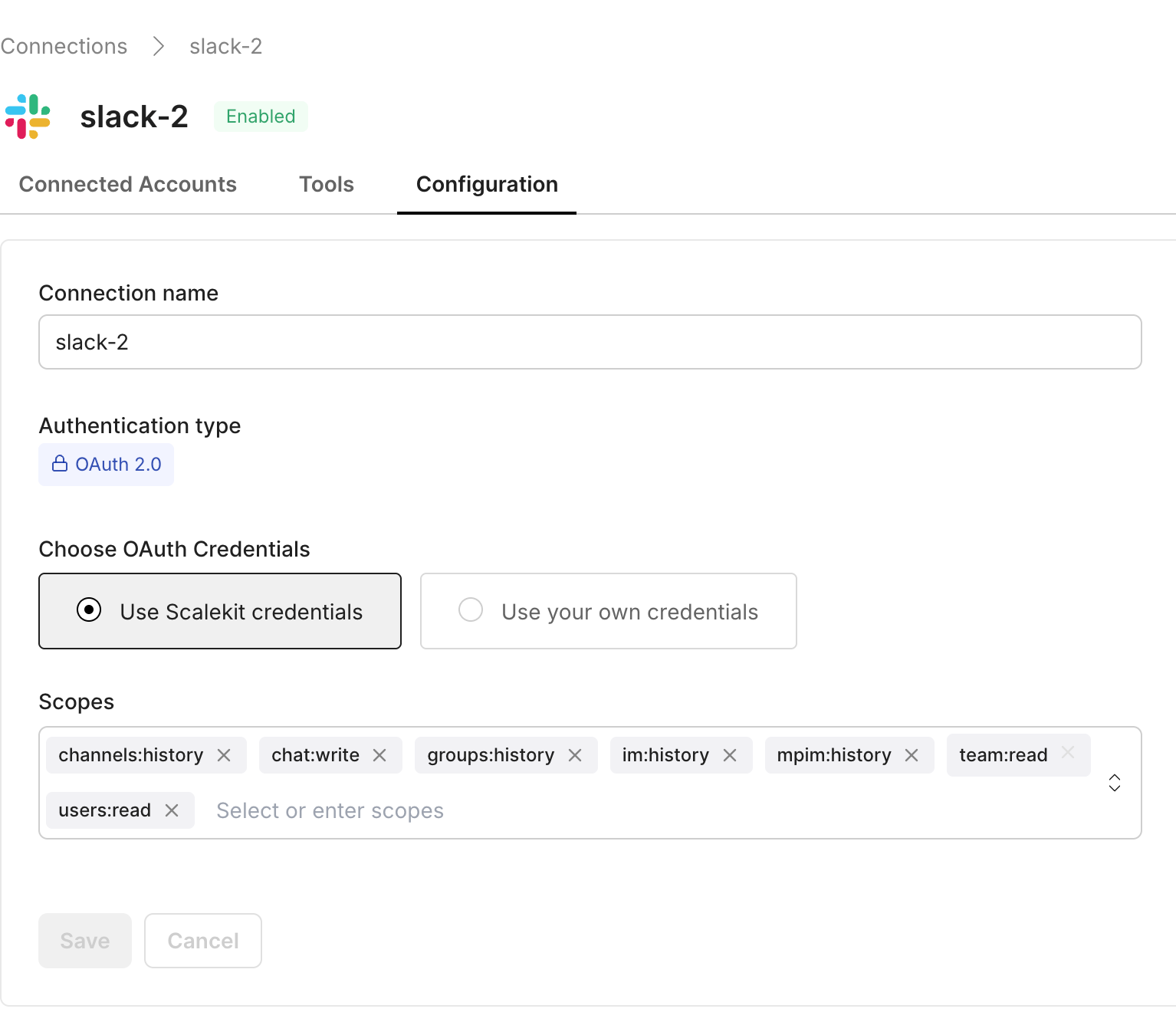
Task: Click the breadcrumb chevron separator
Action: 158,46
